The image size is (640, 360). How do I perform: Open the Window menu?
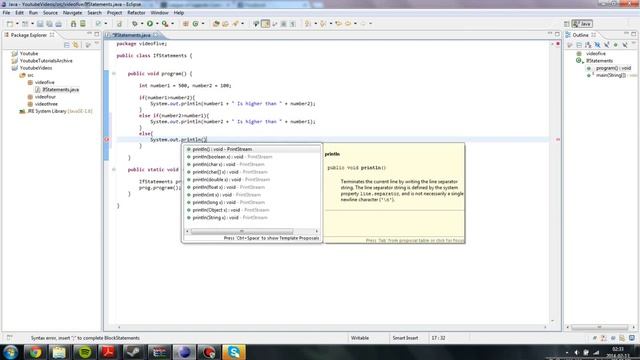(x=159, y=13)
